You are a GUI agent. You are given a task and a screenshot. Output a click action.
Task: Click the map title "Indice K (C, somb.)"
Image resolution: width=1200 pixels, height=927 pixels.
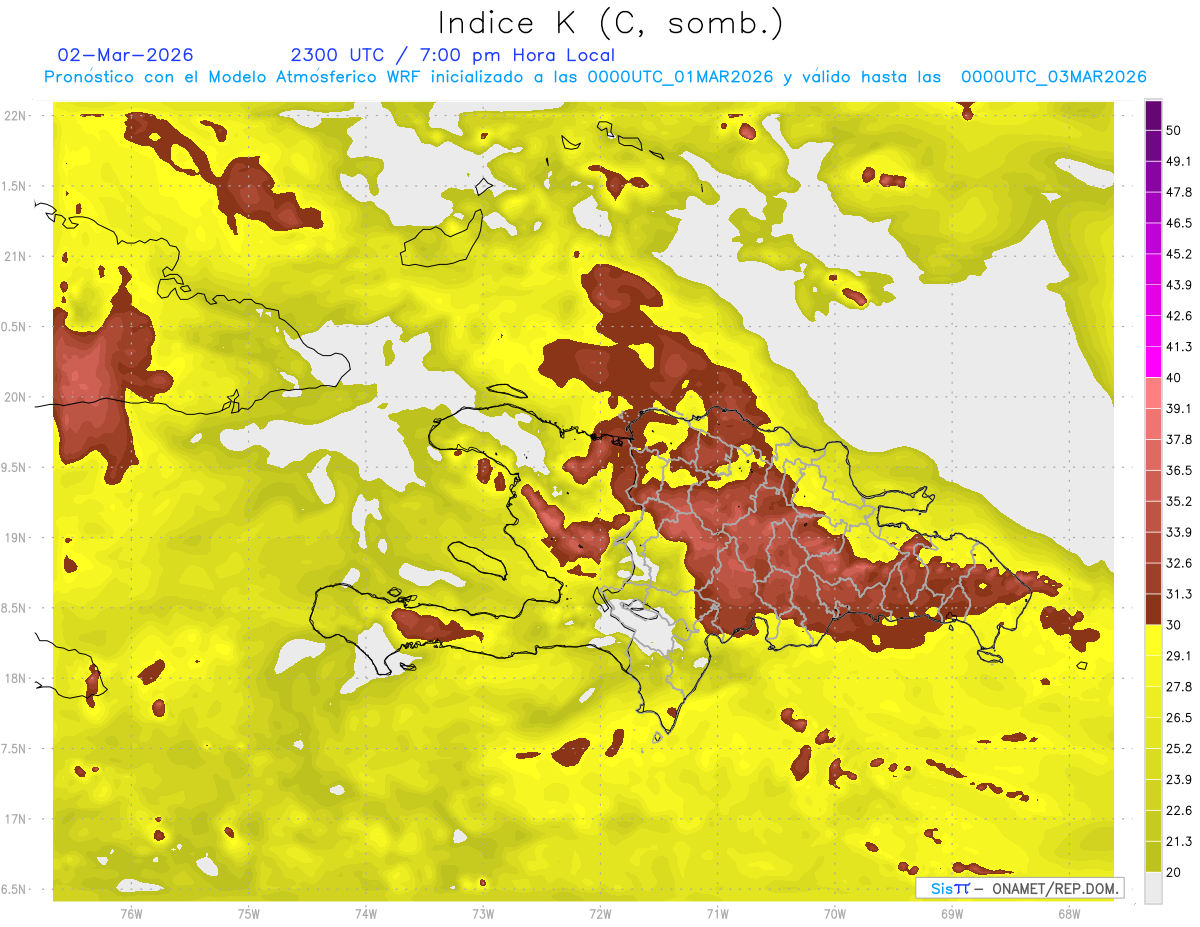(x=610, y=23)
